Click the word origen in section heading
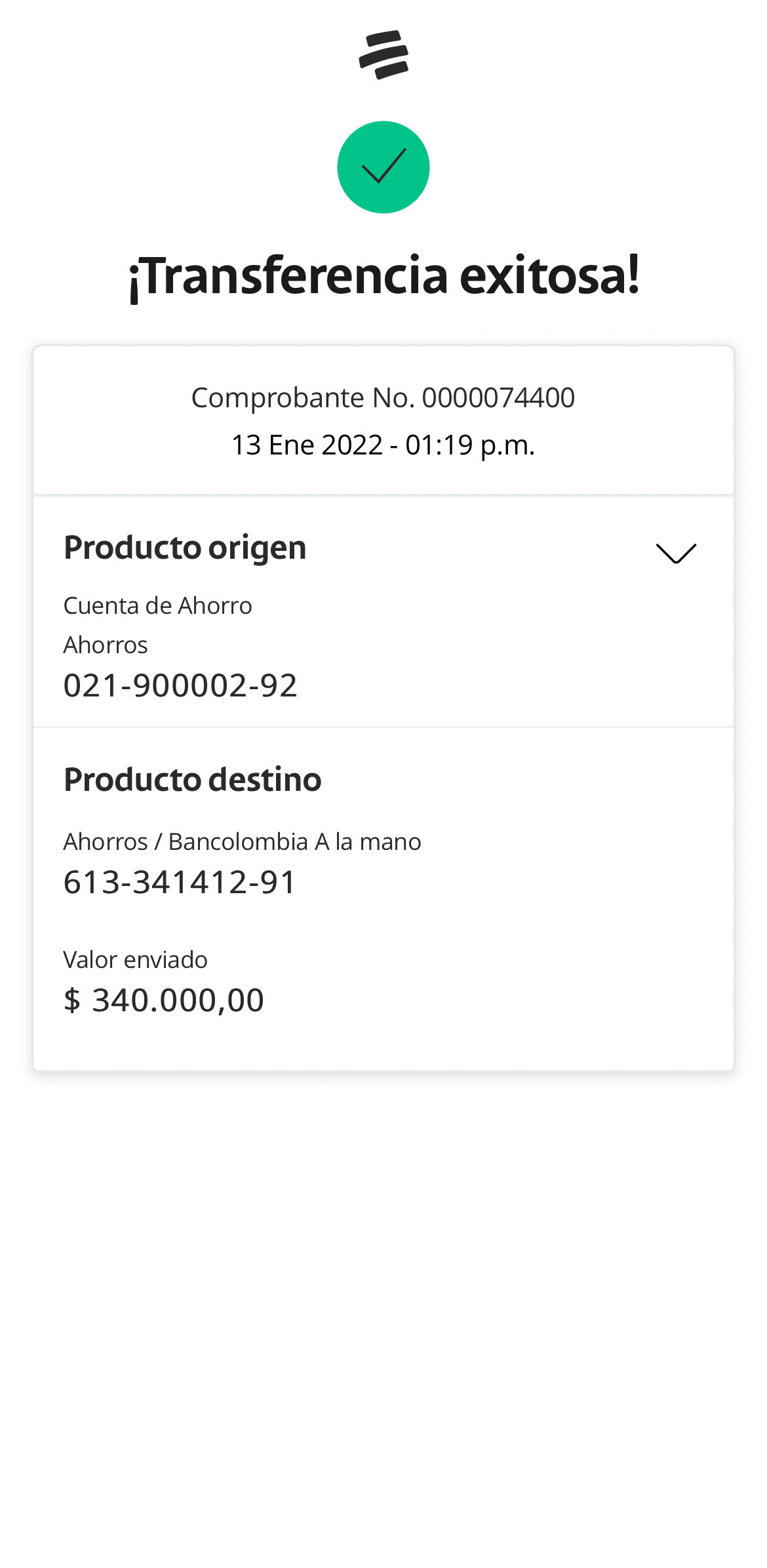The height and width of the screenshot is (1568, 767). [x=257, y=548]
